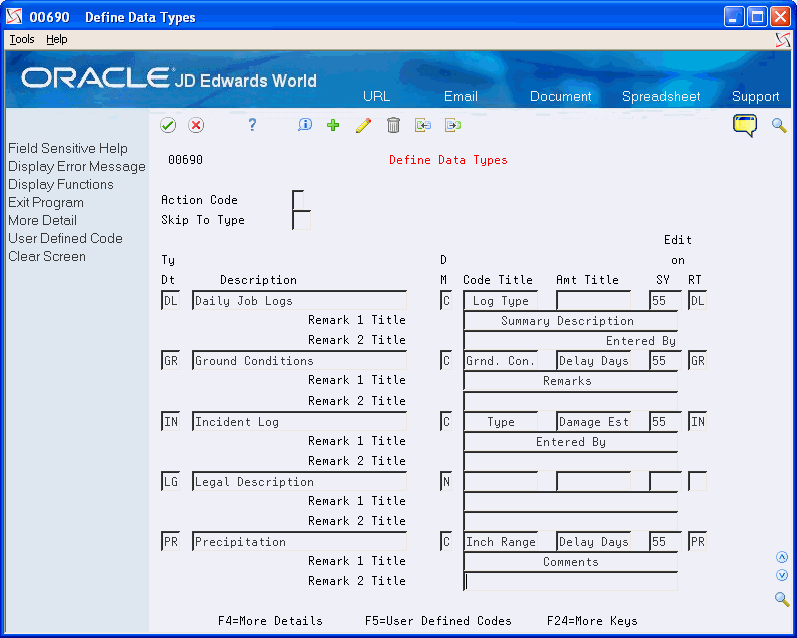Click the Ground Conditions description field
Image resolution: width=797 pixels, height=638 pixels.
click(299, 360)
